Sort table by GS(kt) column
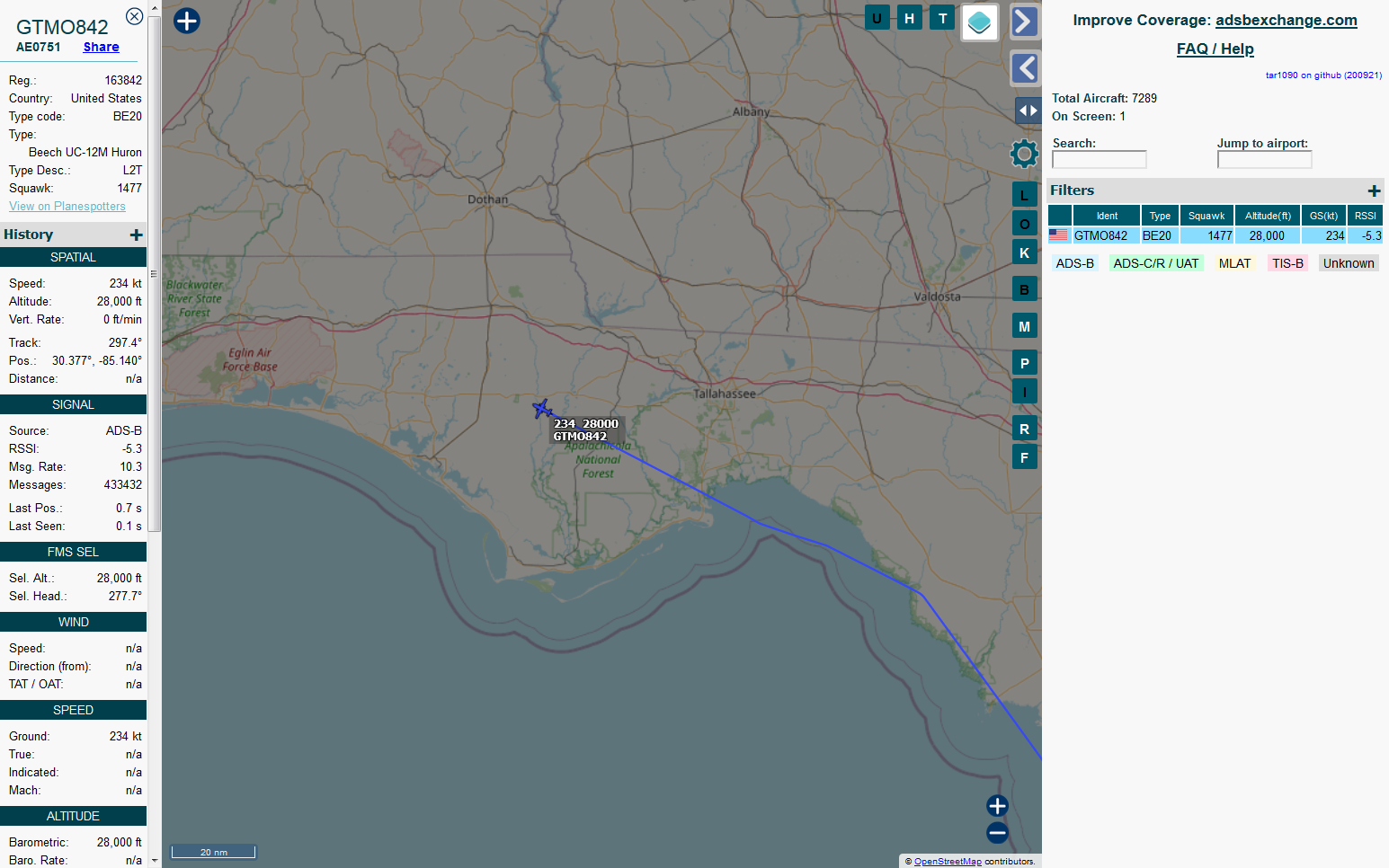 1323,216
